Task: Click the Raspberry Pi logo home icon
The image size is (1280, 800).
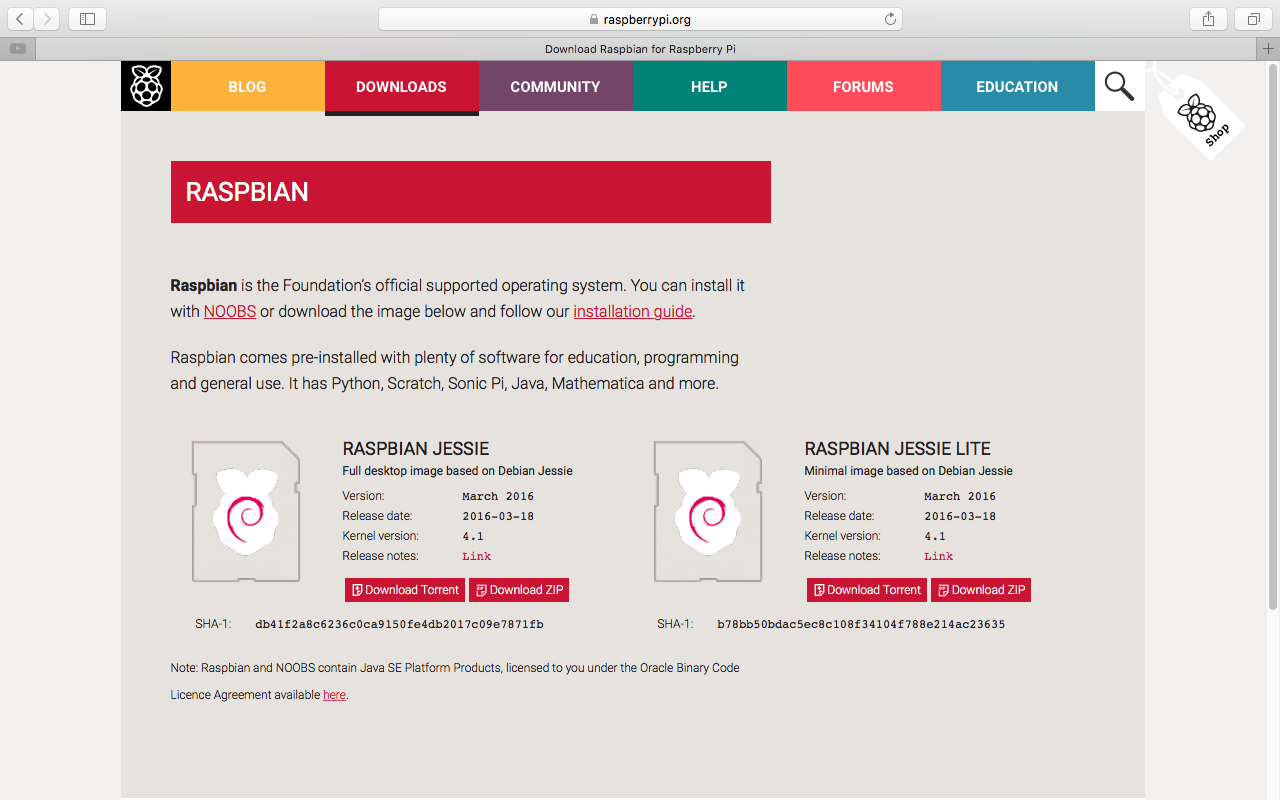Action: (146, 86)
